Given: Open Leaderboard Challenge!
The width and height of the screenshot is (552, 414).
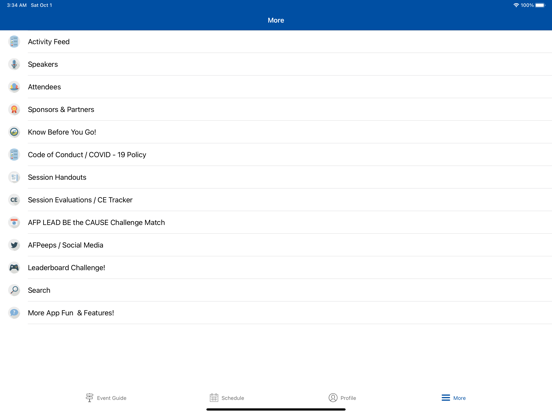Looking at the screenshot, I should (x=276, y=268).
